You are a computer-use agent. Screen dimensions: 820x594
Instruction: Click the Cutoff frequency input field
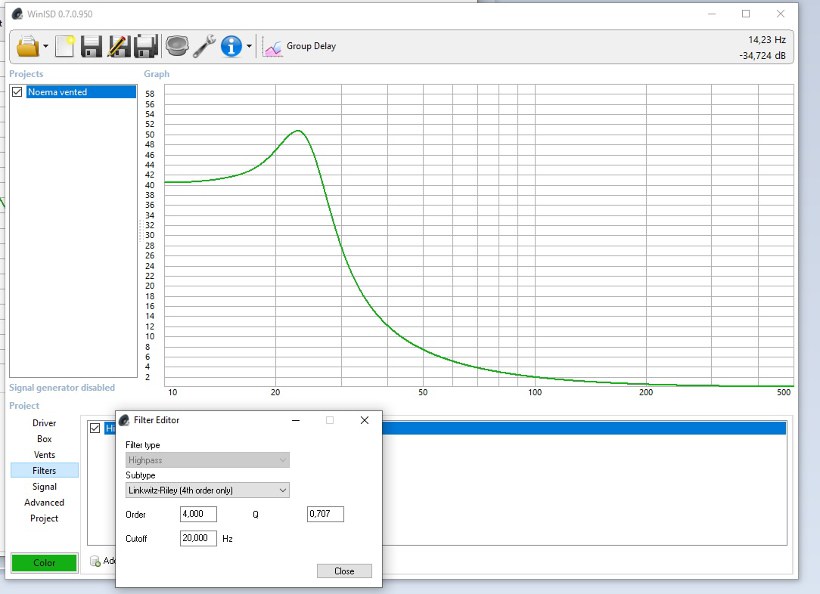click(198, 538)
